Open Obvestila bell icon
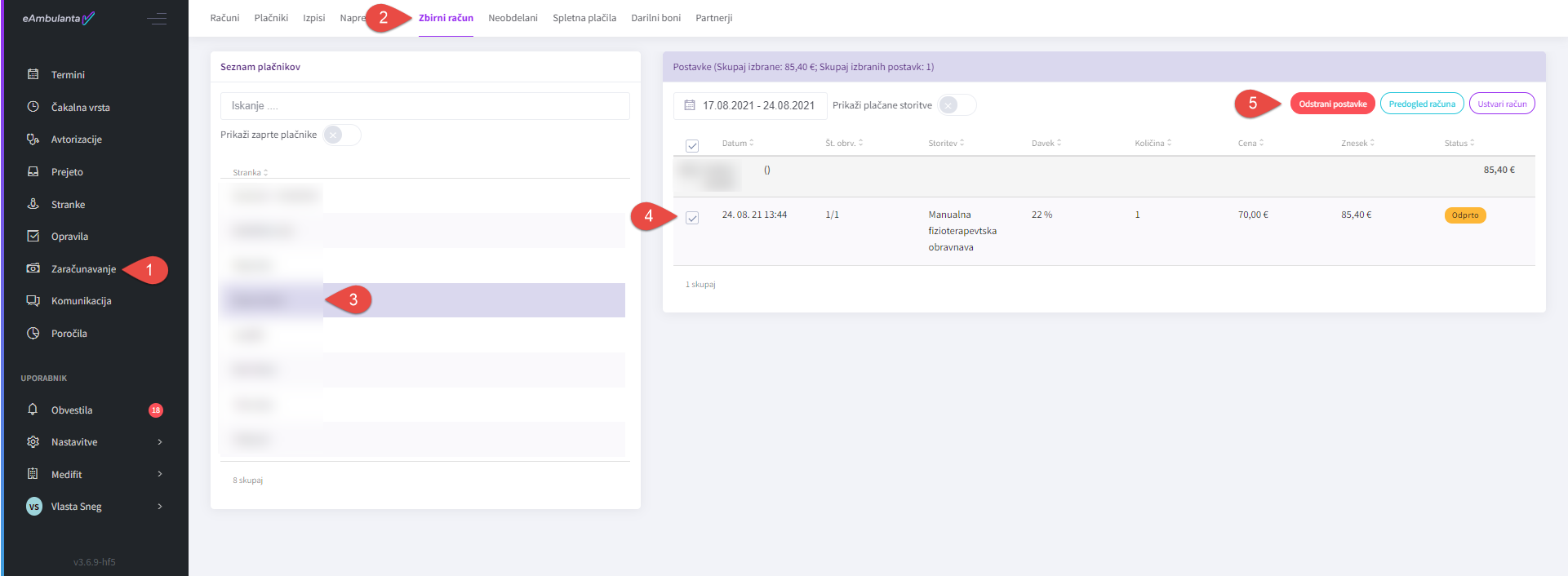 click(x=33, y=410)
